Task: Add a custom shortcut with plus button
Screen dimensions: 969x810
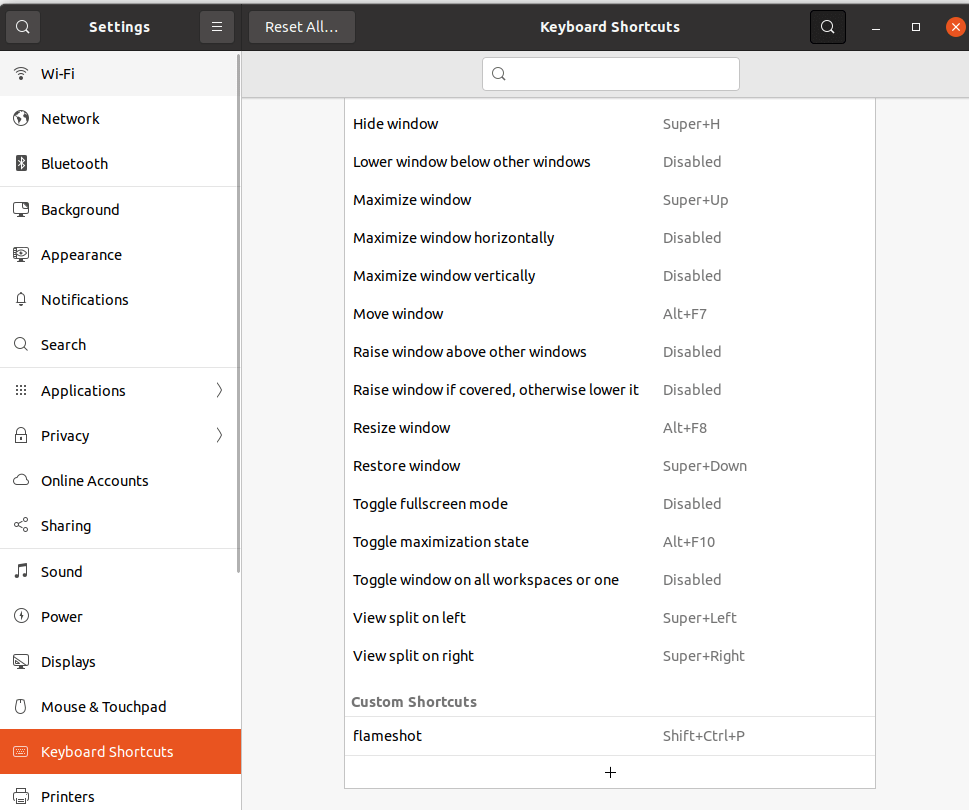Action: point(610,772)
